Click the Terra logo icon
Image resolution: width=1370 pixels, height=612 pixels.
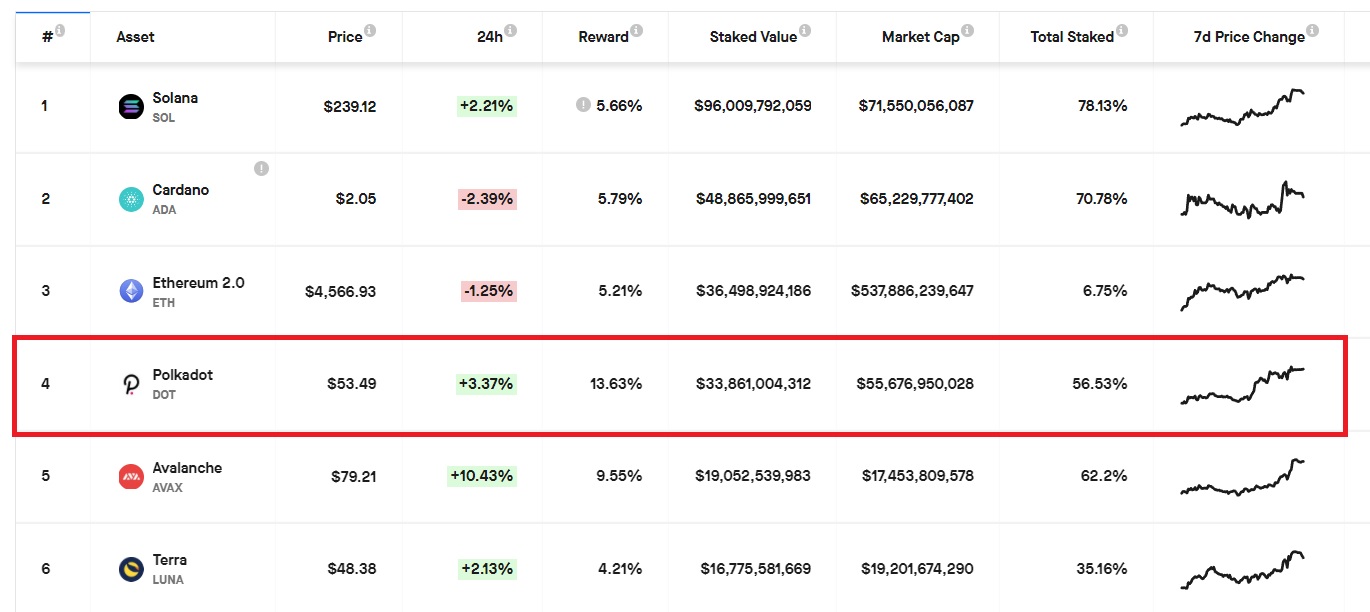[x=131, y=569]
